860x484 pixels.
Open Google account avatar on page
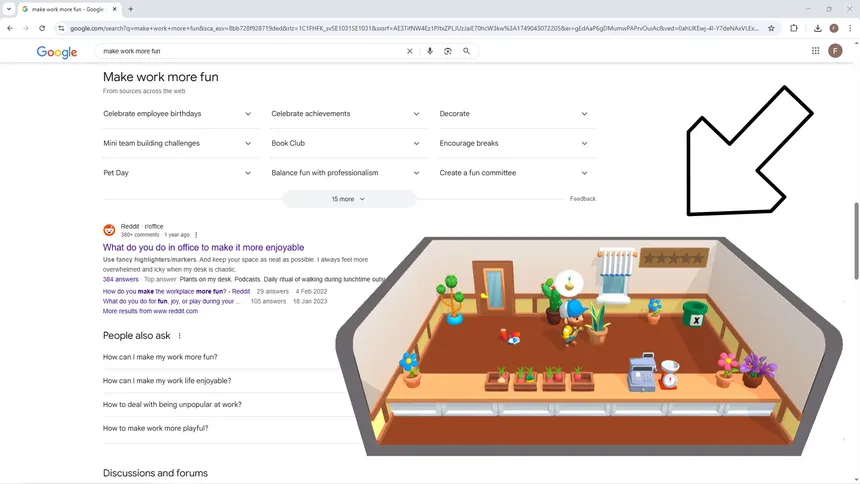pos(835,51)
